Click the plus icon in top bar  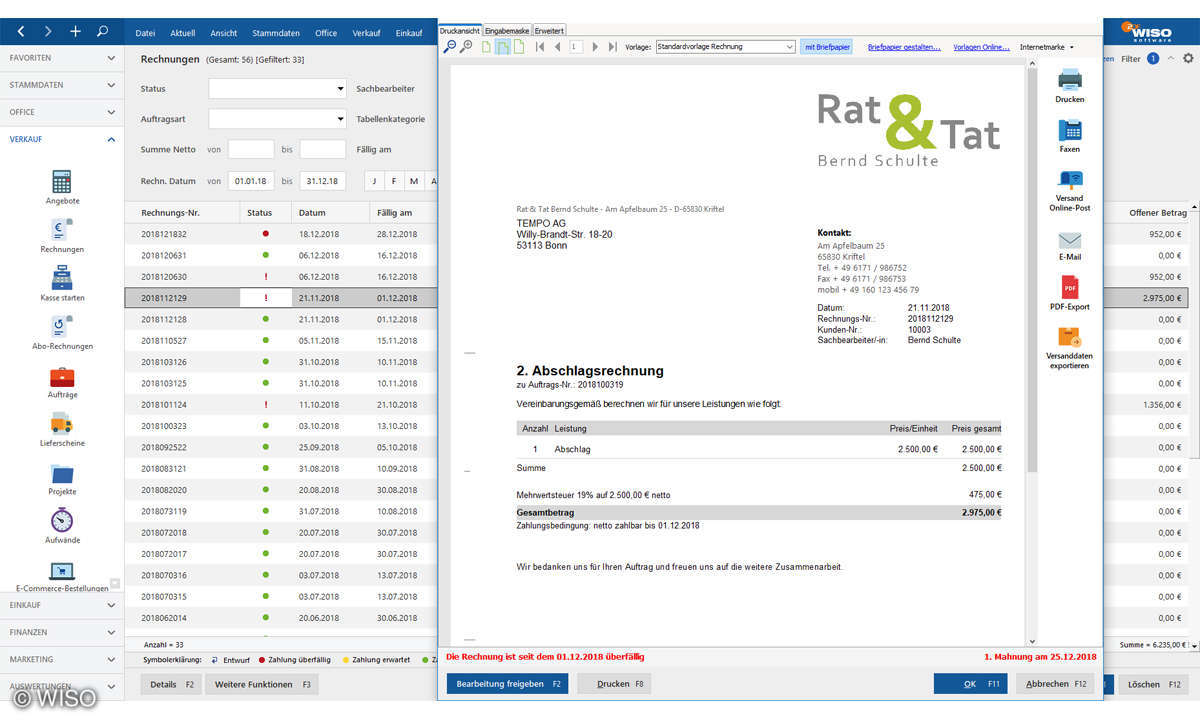click(75, 31)
